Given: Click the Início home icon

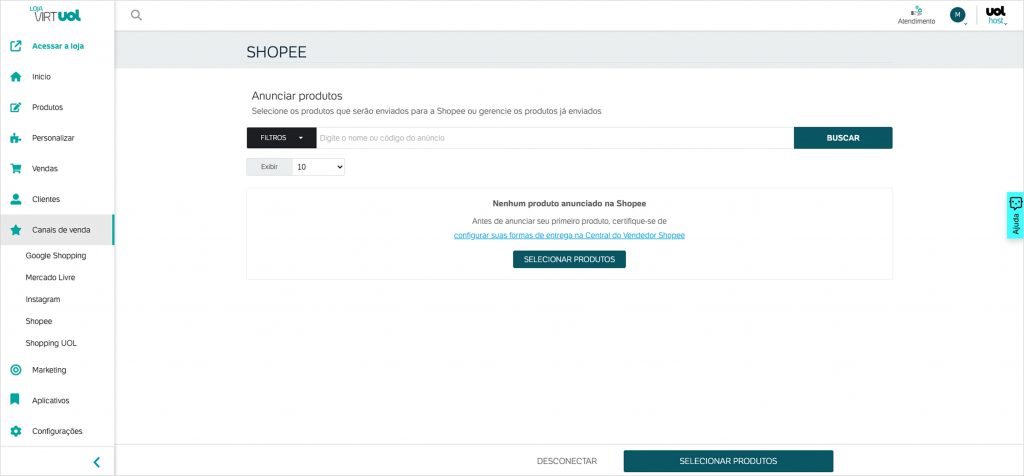Looking at the screenshot, I should coord(16,77).
